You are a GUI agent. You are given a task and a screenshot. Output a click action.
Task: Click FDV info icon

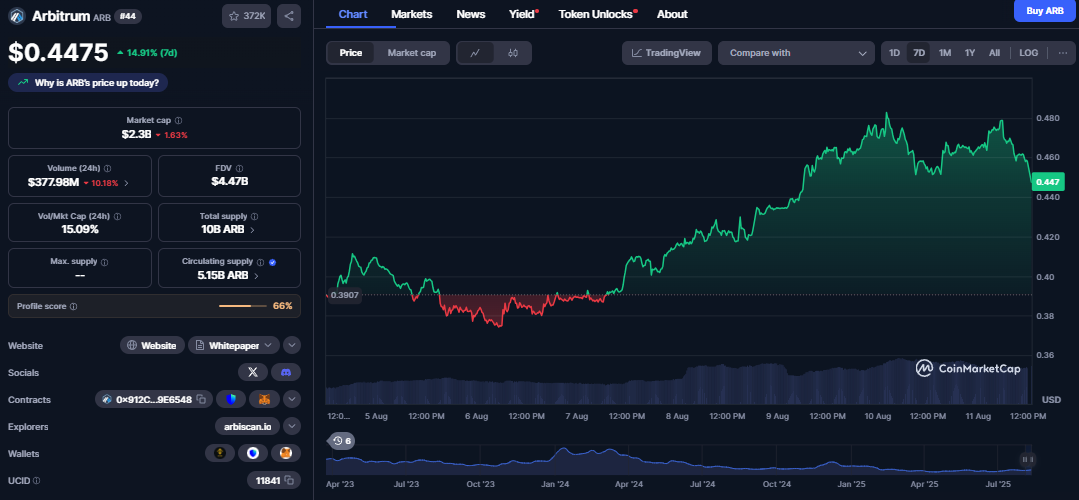tap(239, 169)
